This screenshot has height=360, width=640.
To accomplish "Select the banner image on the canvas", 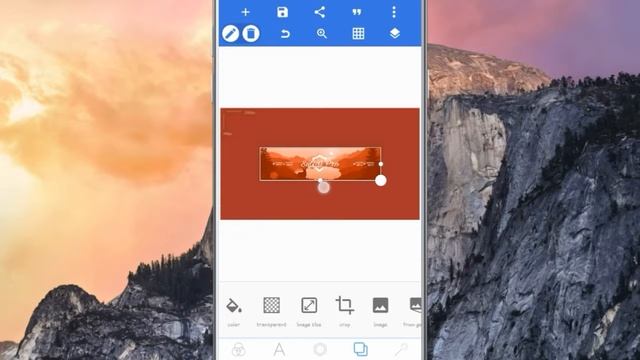I will [320, 164].
